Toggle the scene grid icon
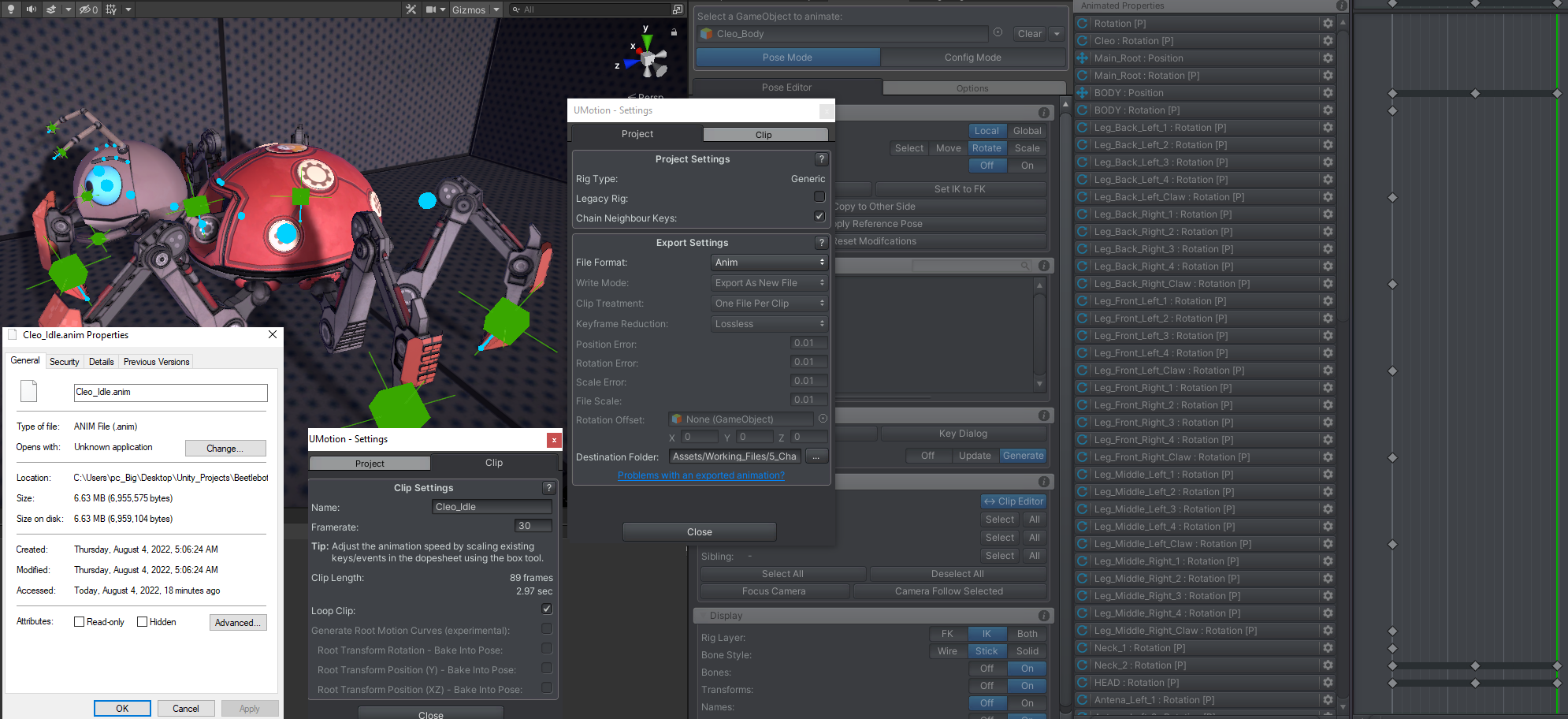 pos(111,9)
